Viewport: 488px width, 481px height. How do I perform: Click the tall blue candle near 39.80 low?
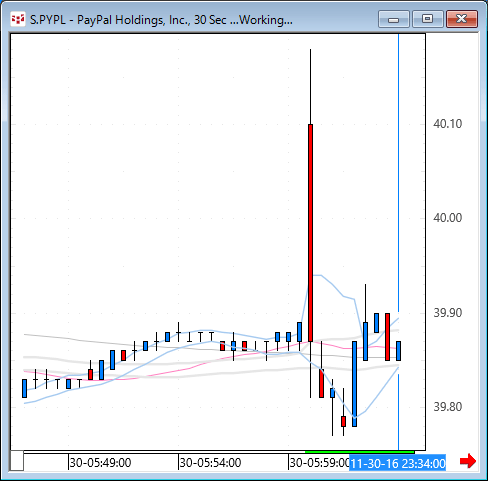354,384
